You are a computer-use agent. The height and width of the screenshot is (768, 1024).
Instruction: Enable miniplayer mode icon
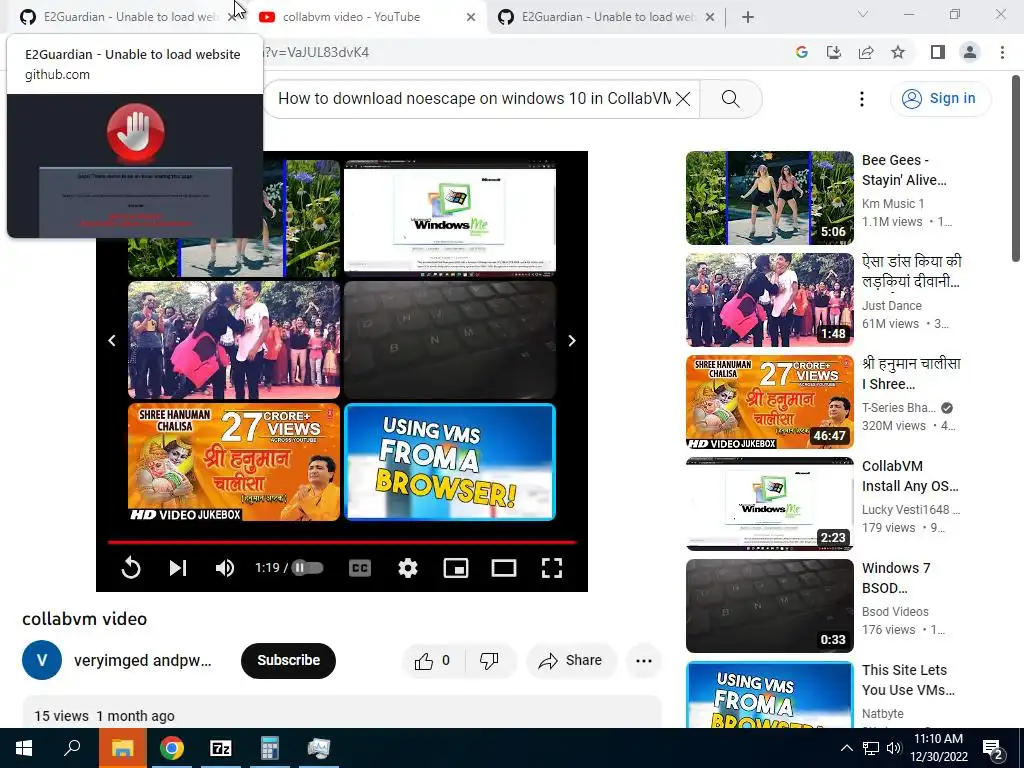tap(456, 568)
